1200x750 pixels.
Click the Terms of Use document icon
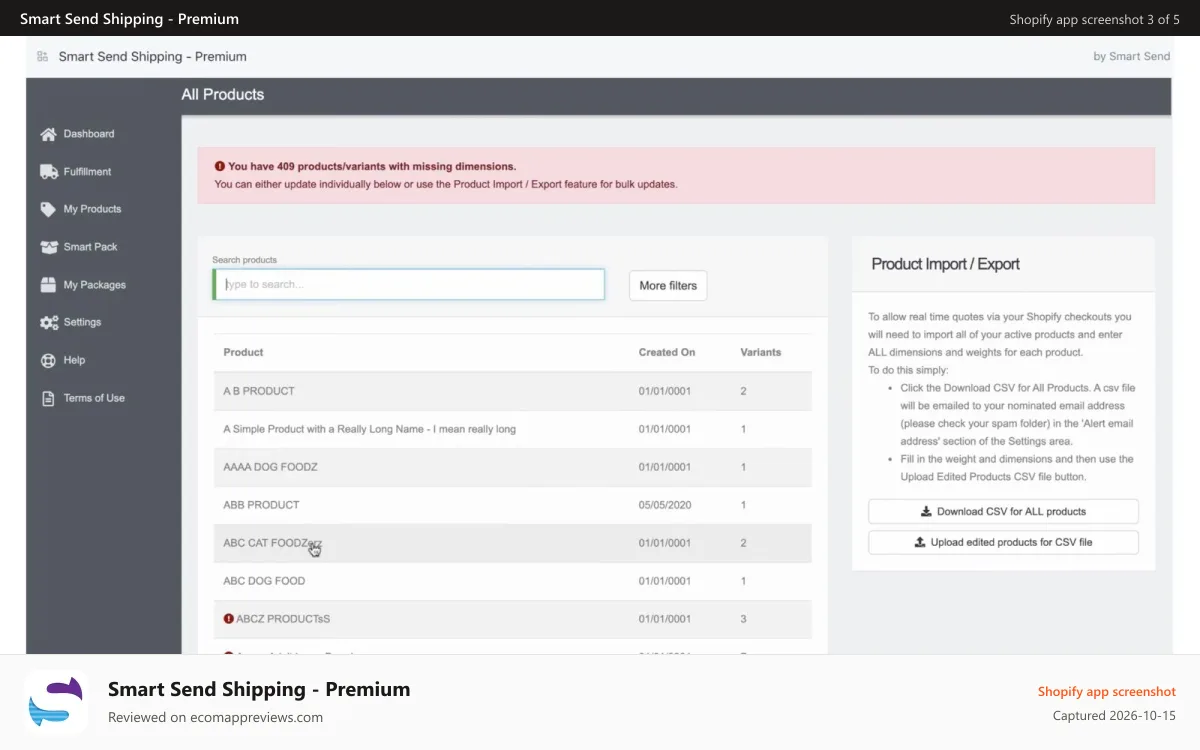[48, 398]
